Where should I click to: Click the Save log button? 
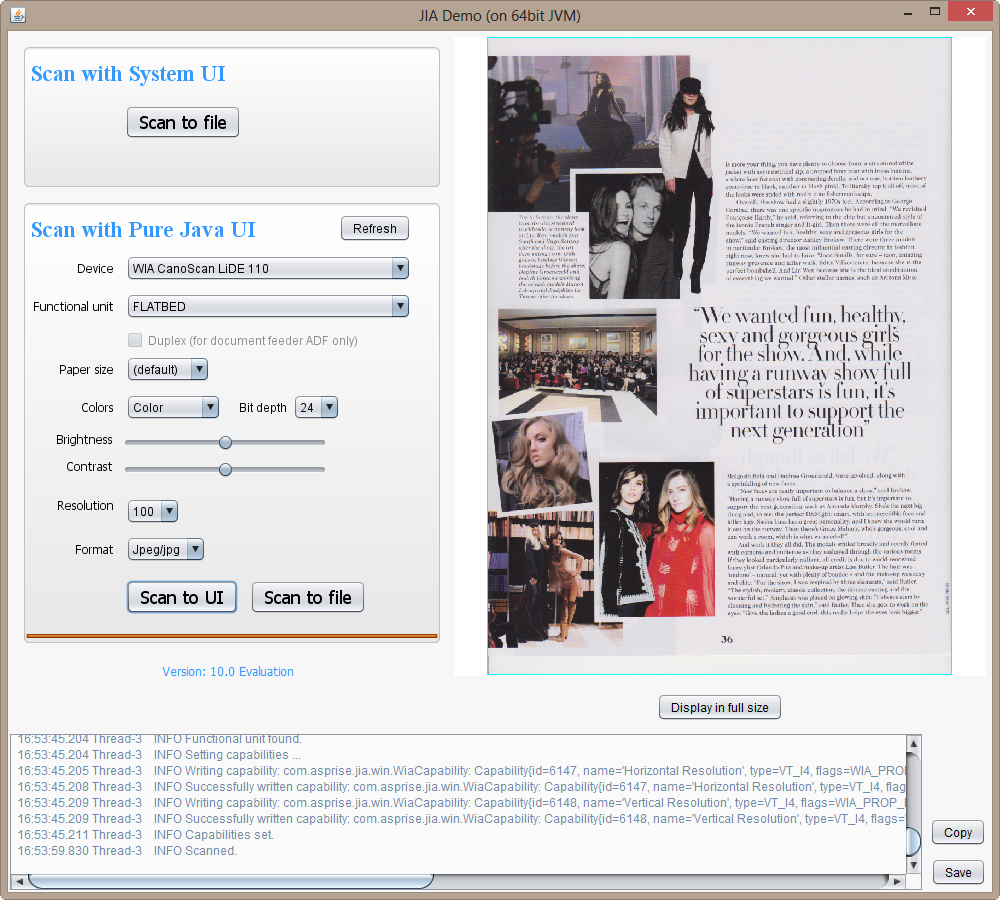[x=957, y=872]
